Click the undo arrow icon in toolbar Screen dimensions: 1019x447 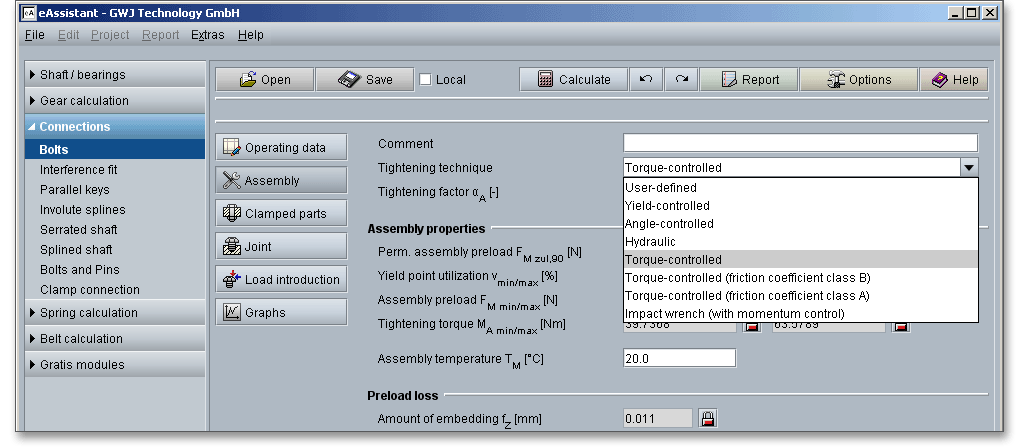645,80
